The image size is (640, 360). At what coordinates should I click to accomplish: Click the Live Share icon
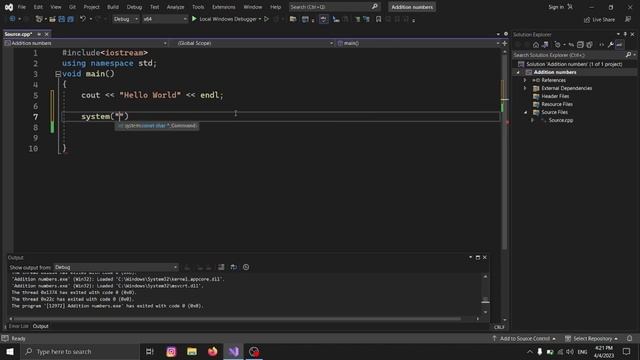click(599, 20)
